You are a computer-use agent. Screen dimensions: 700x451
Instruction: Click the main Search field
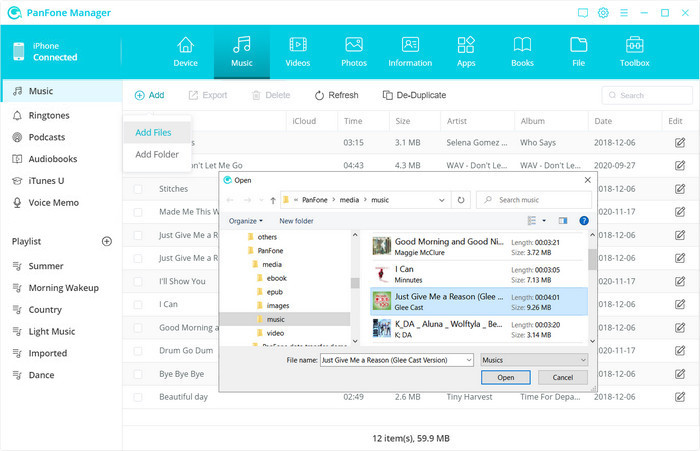(647, 95)
